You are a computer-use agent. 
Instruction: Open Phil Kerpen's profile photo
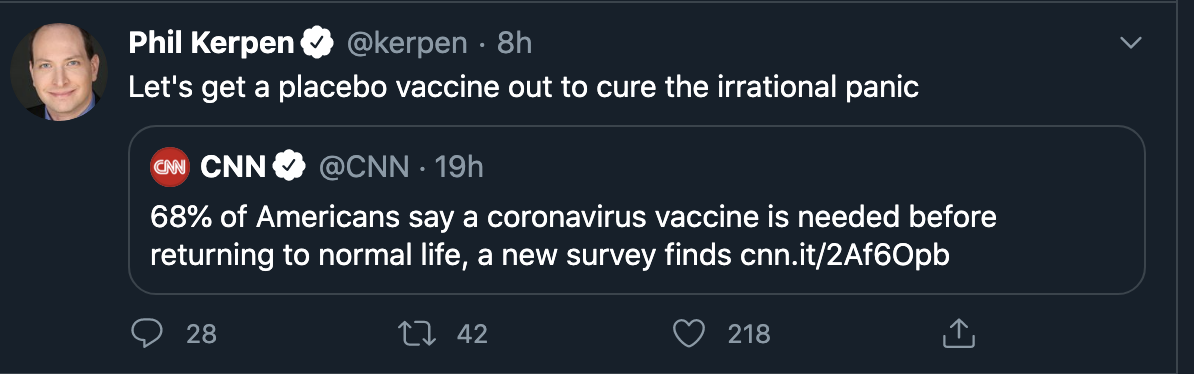tap(59, 72)
